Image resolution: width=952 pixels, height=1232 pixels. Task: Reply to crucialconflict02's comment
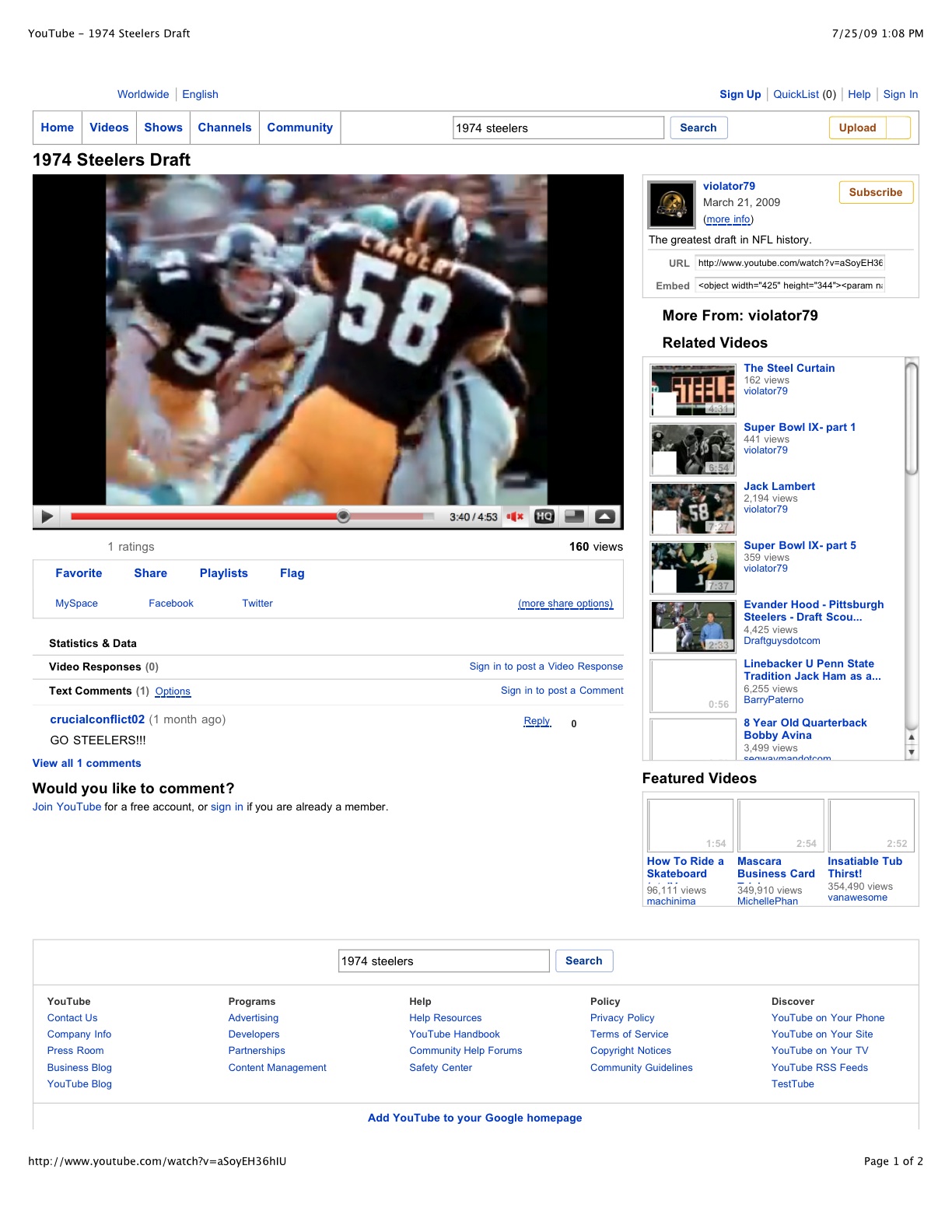[537, 721]
